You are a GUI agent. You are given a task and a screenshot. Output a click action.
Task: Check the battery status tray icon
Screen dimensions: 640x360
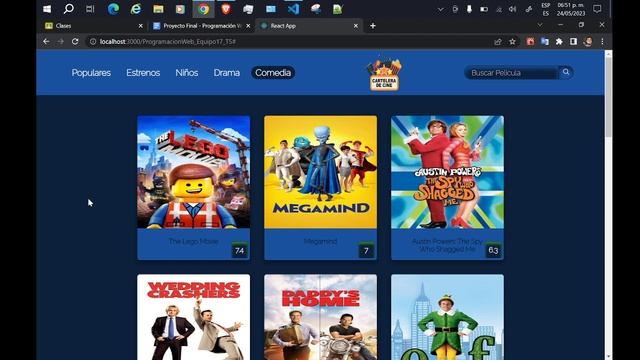(x=484, y=9)
